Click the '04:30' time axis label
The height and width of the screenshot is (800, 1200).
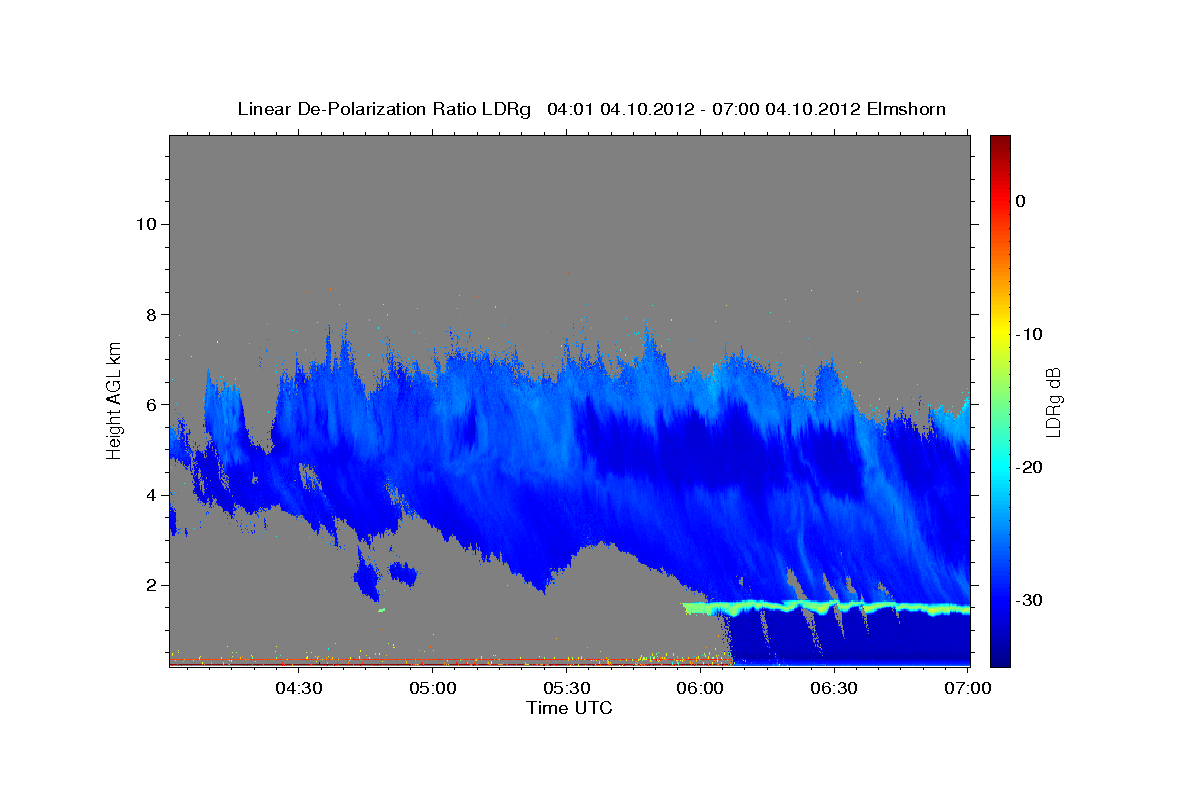[x=298, y=688]
